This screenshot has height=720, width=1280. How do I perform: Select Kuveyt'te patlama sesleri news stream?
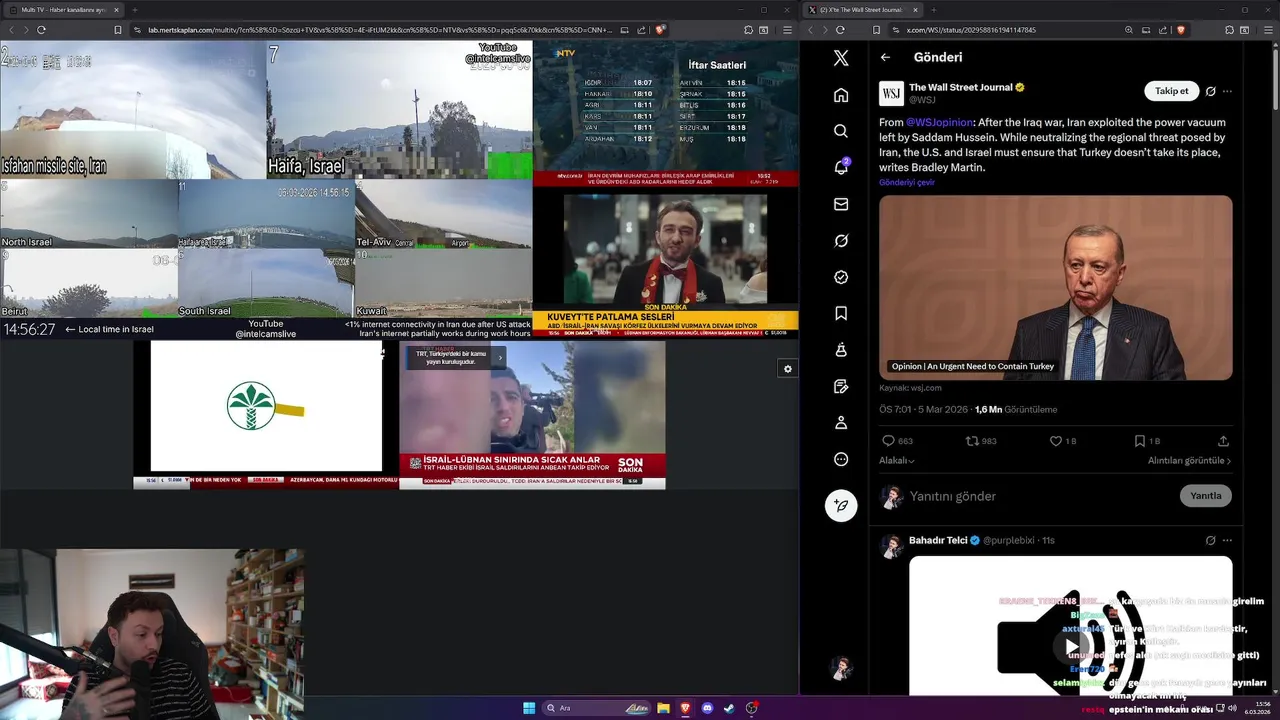click(x=665, y=263)
